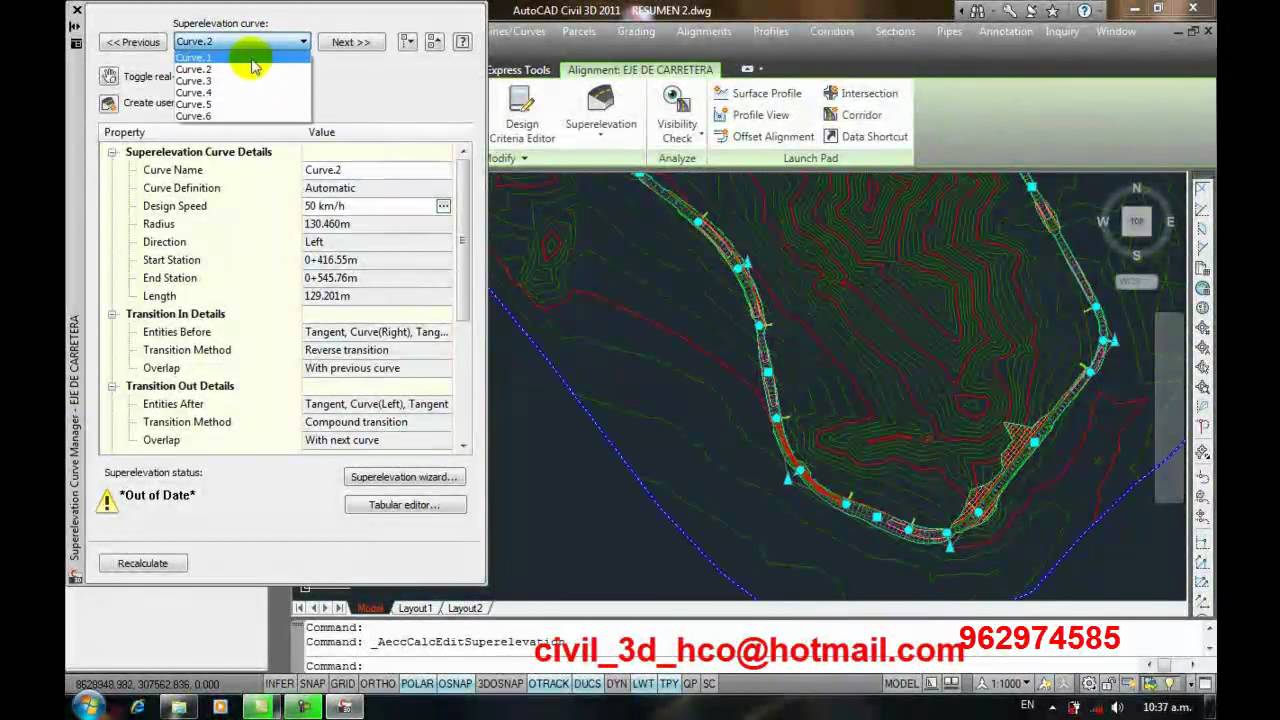Click the << Previous button
This screenshot has width=1280, height=720.
click(x=133, y=42)
